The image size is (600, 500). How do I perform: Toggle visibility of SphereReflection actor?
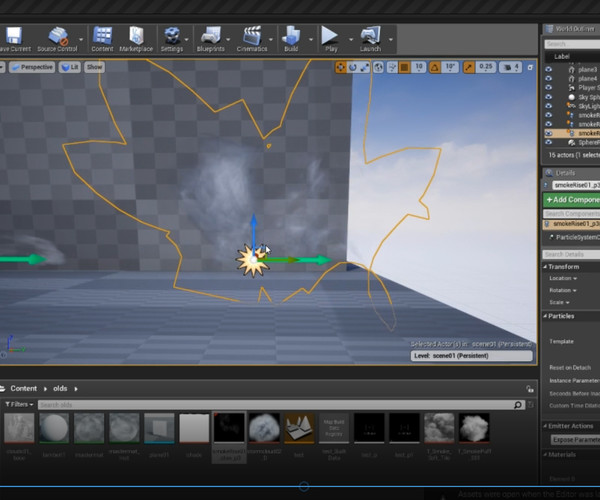[x=549, y=142]
